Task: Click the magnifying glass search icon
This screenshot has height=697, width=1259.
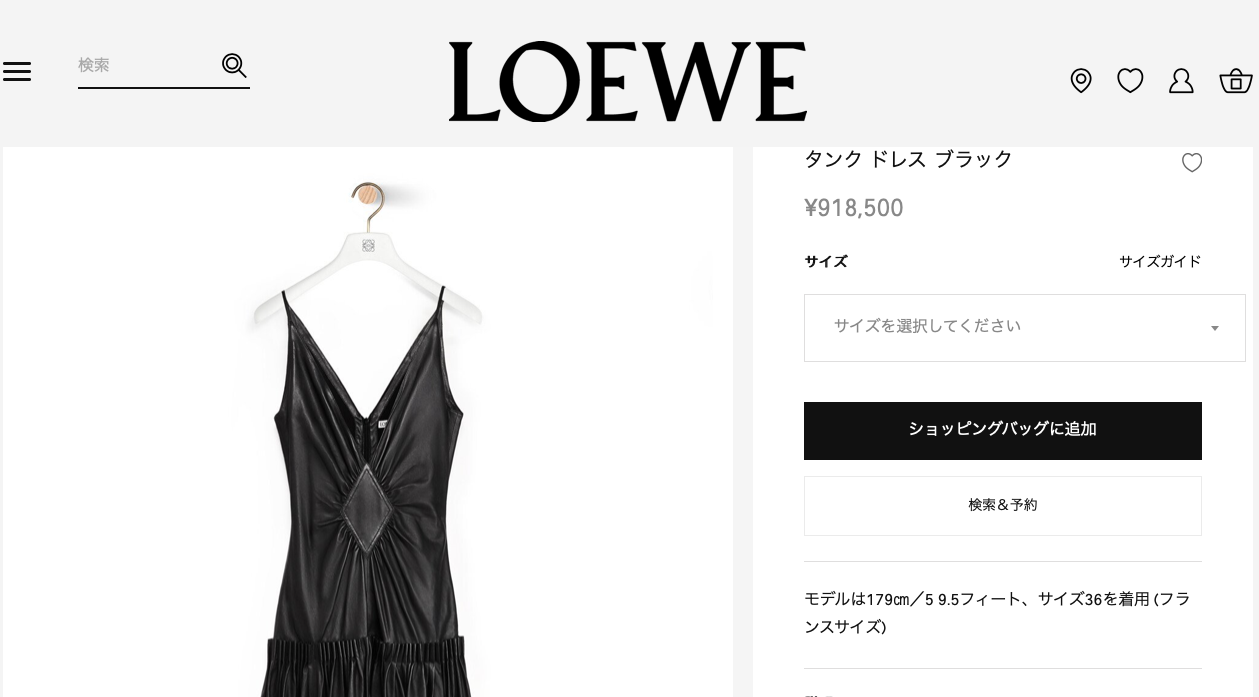Action: click(234, 65)
